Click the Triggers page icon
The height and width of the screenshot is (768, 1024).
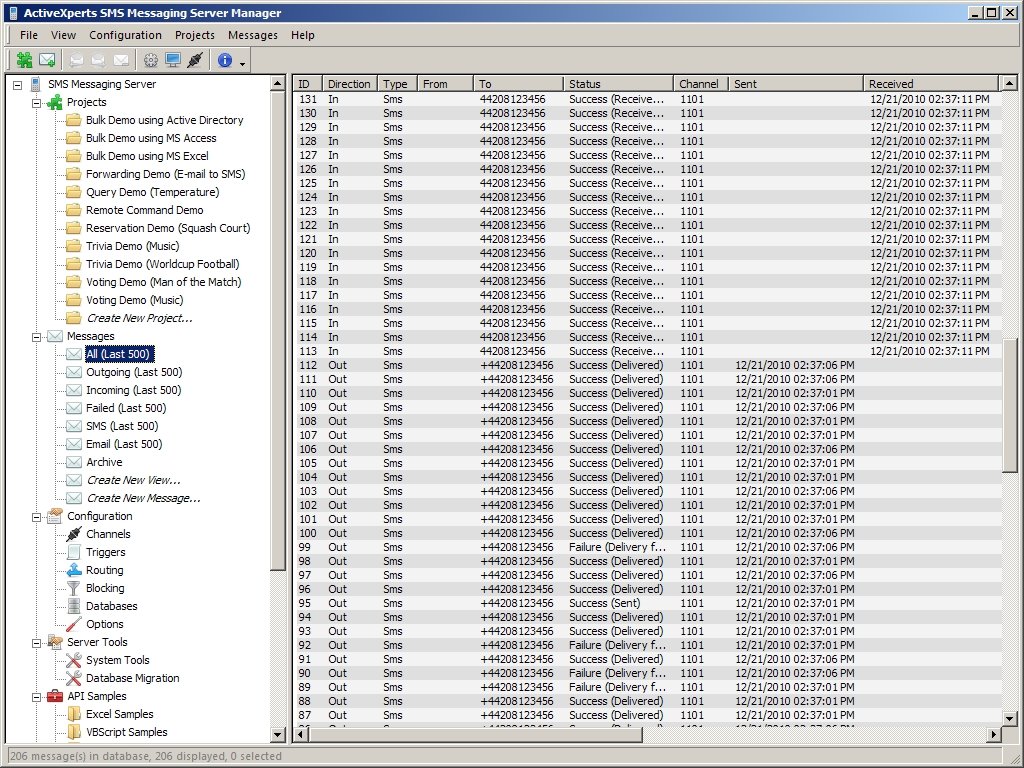pyautogui.click(x=74, y=552)
